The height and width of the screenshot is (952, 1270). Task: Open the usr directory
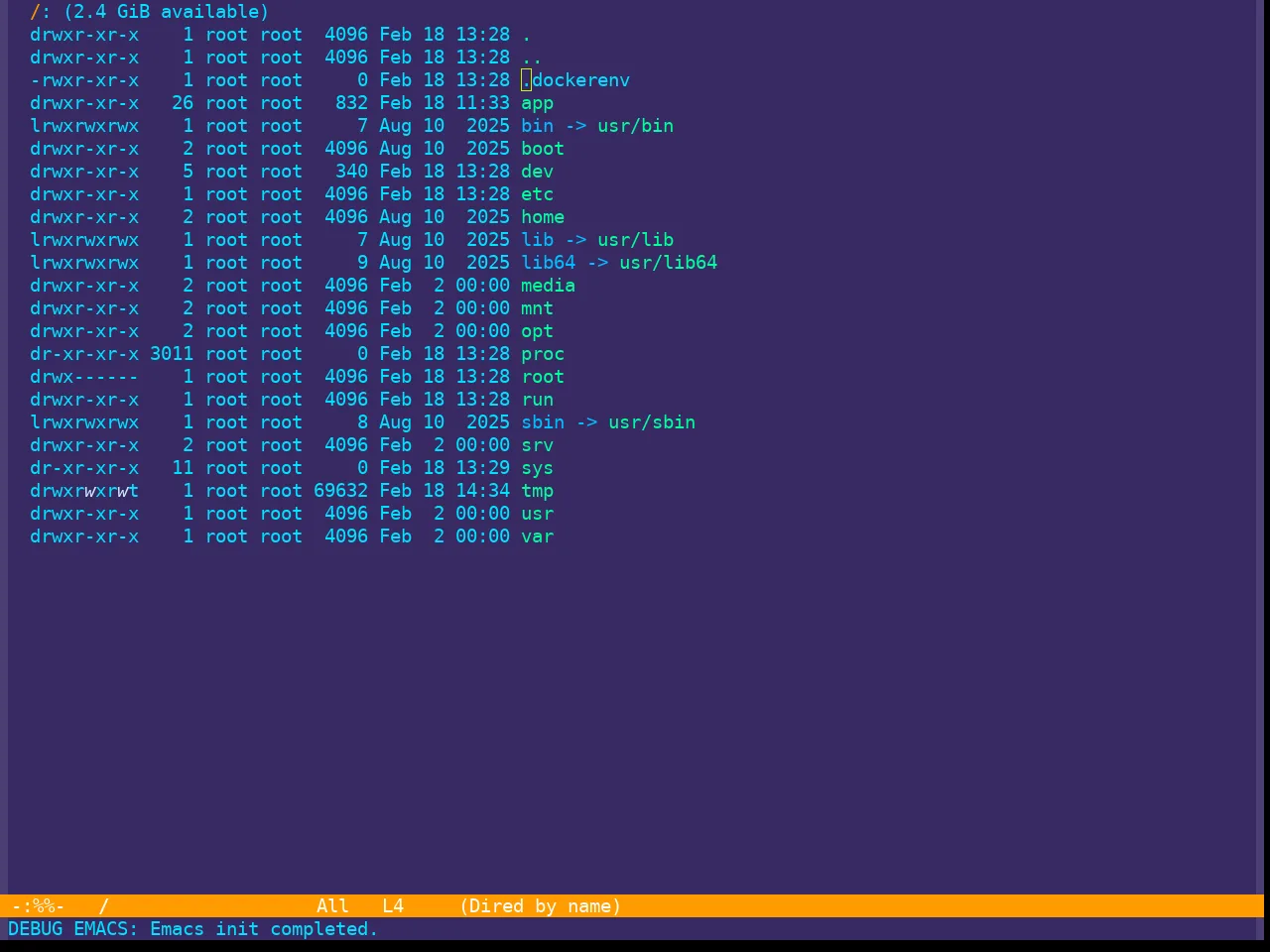click(x=538, y=514)
